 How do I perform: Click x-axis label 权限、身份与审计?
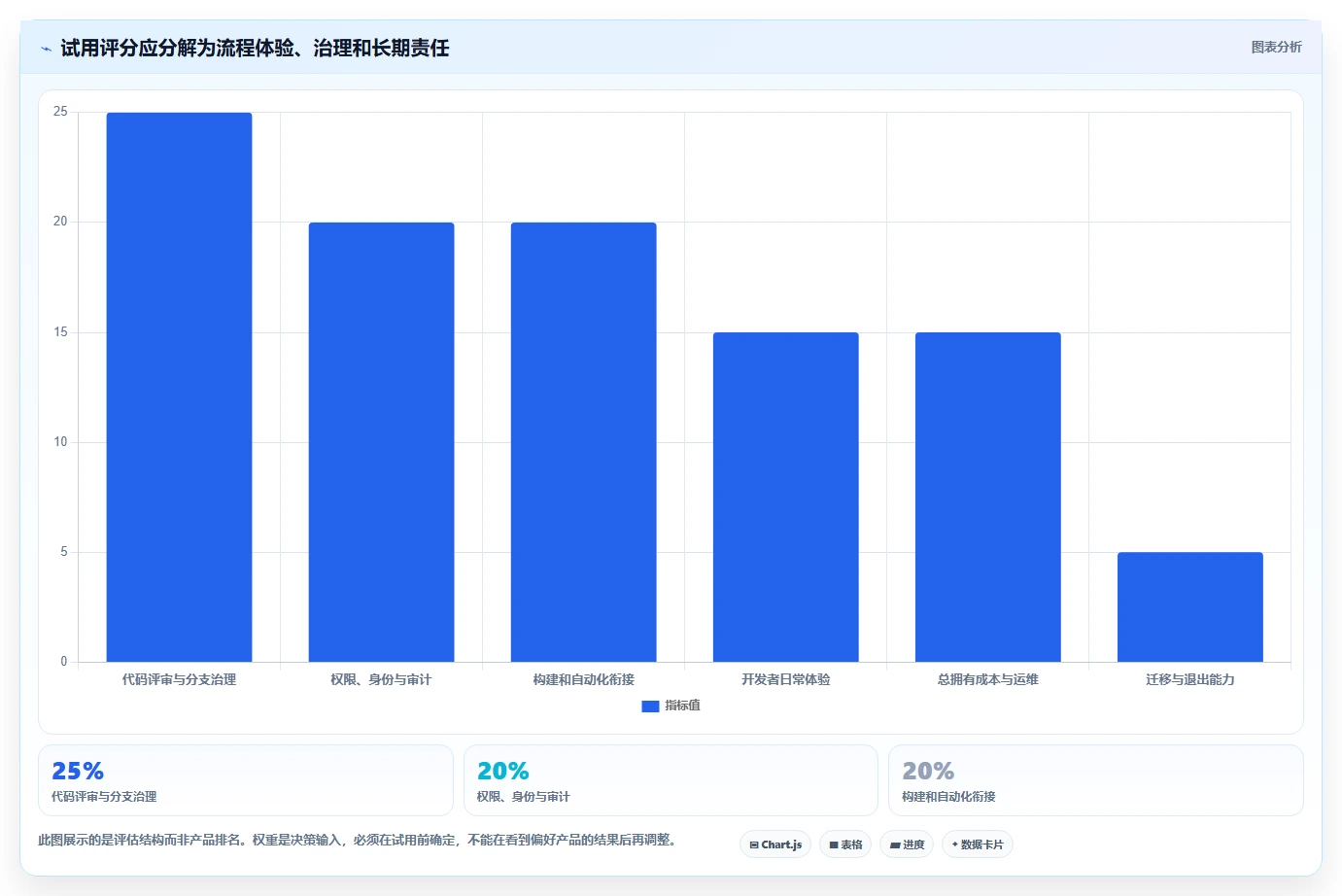point(381,679)
